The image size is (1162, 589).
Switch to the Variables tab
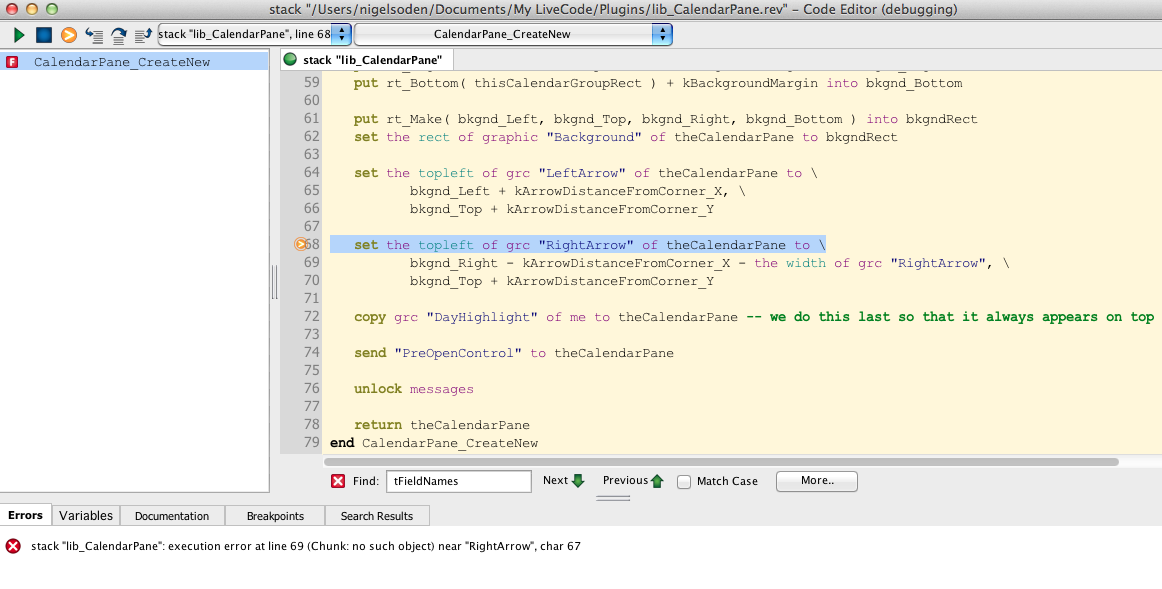coord(86,516)
